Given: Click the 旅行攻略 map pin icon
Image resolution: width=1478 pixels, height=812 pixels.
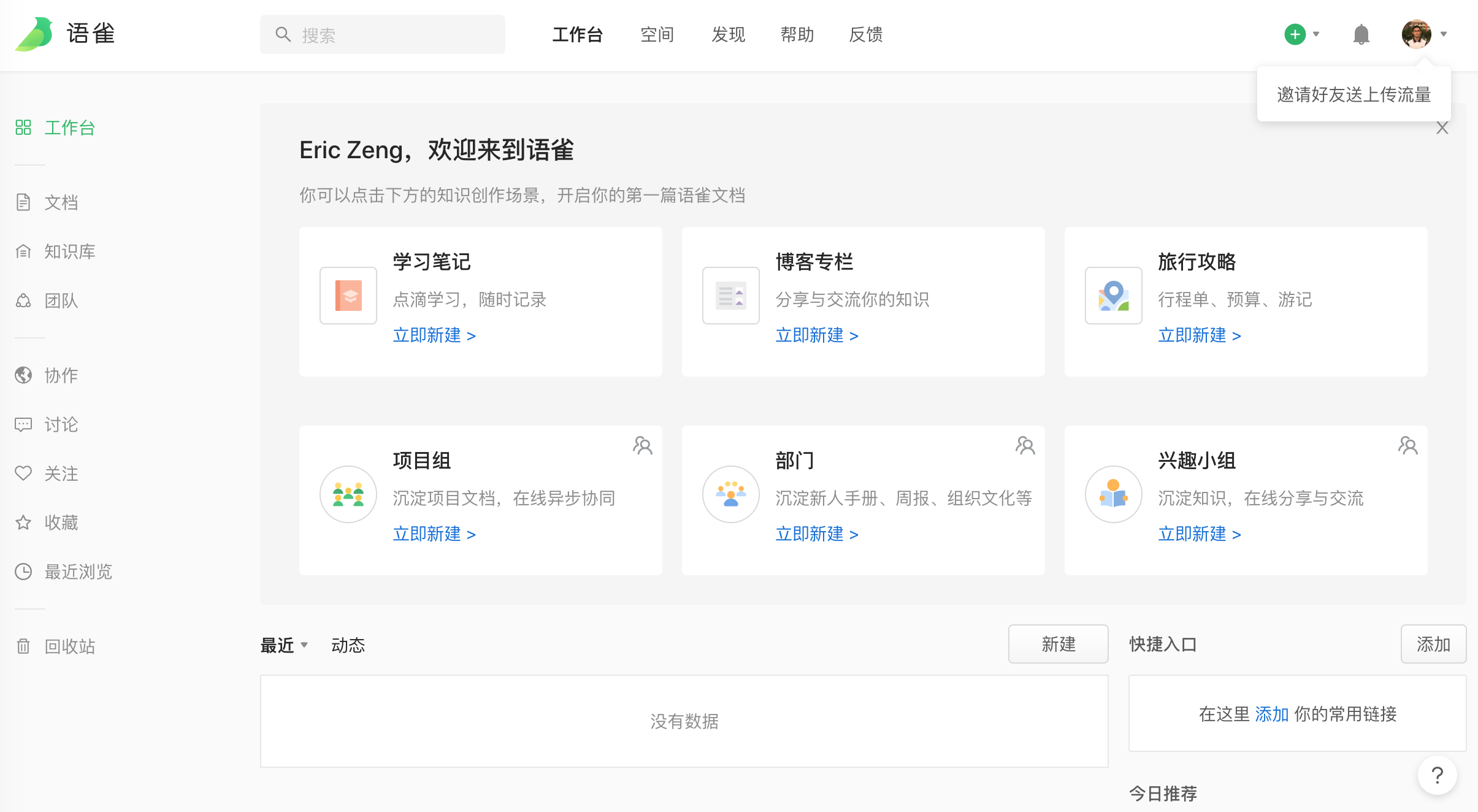Looking at the screenshot, I should point(1114,296).
